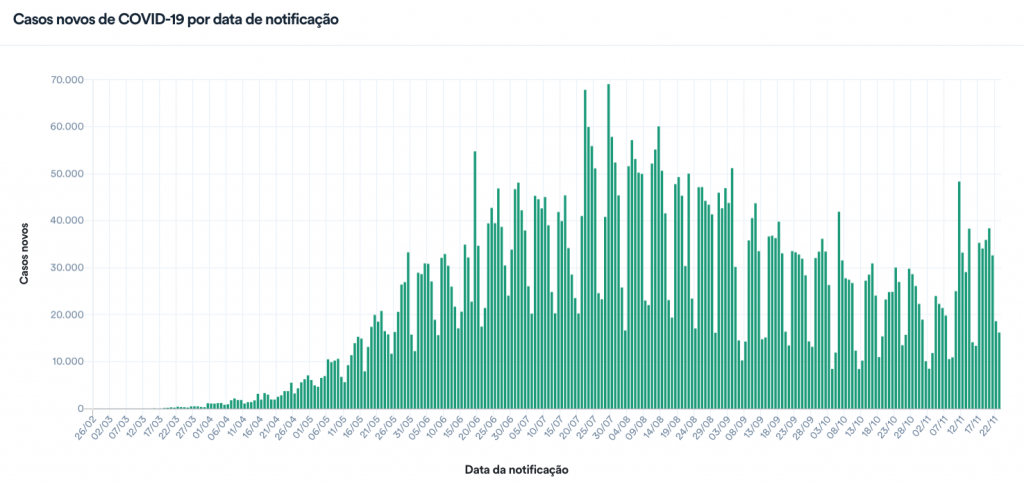Click the 'Data da notificação' x-axis title
The image size is (1024, 482).
[x=517, y=468]
